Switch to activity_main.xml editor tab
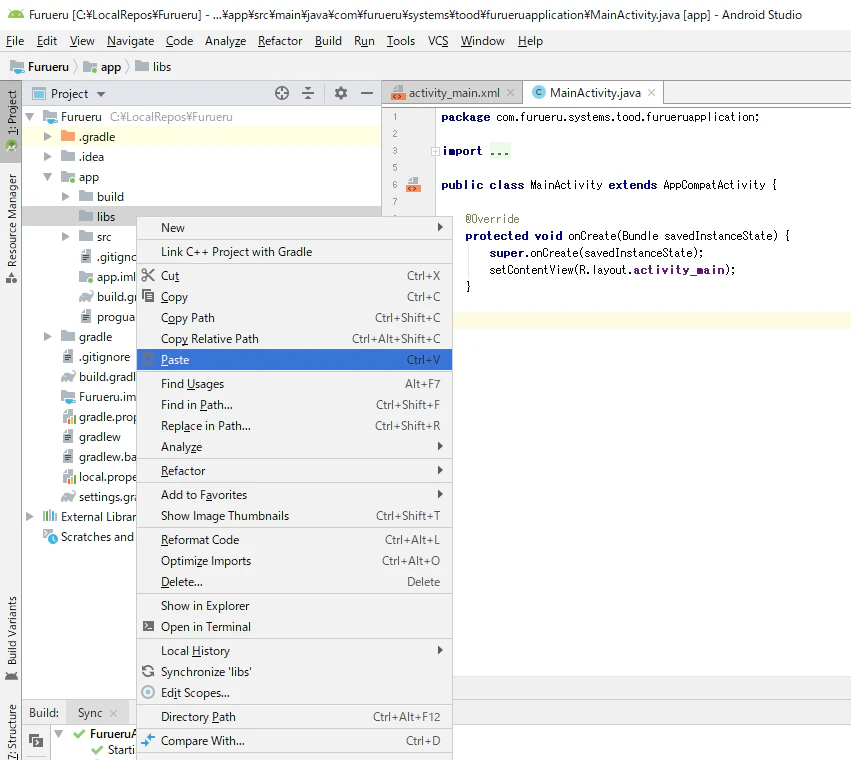The width and height of the screenshot is (851, 760). 453,93
